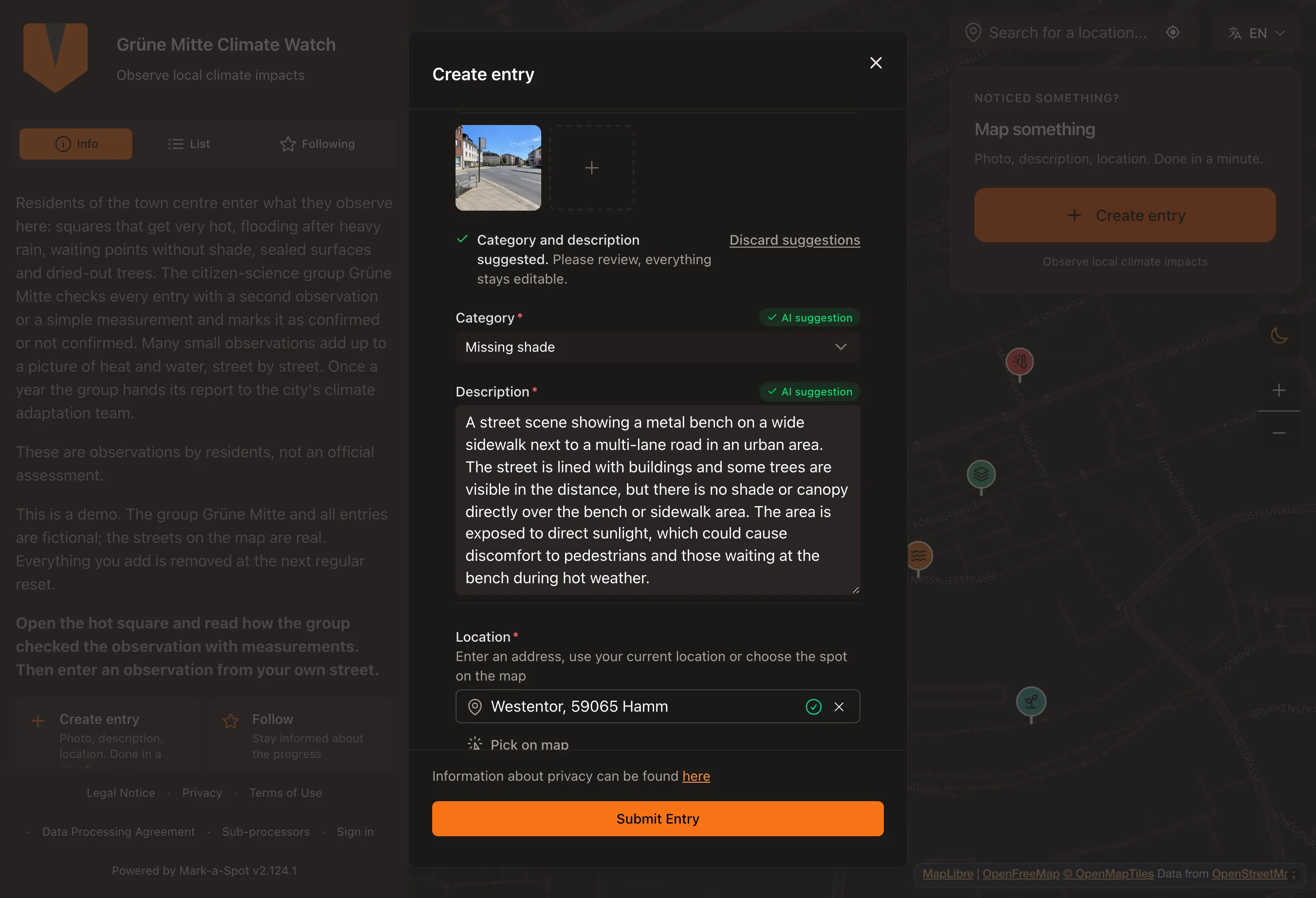Open the Category dropdown showing Missing shade
This screenshot has width=1316, height=898.
click(658, 347)
